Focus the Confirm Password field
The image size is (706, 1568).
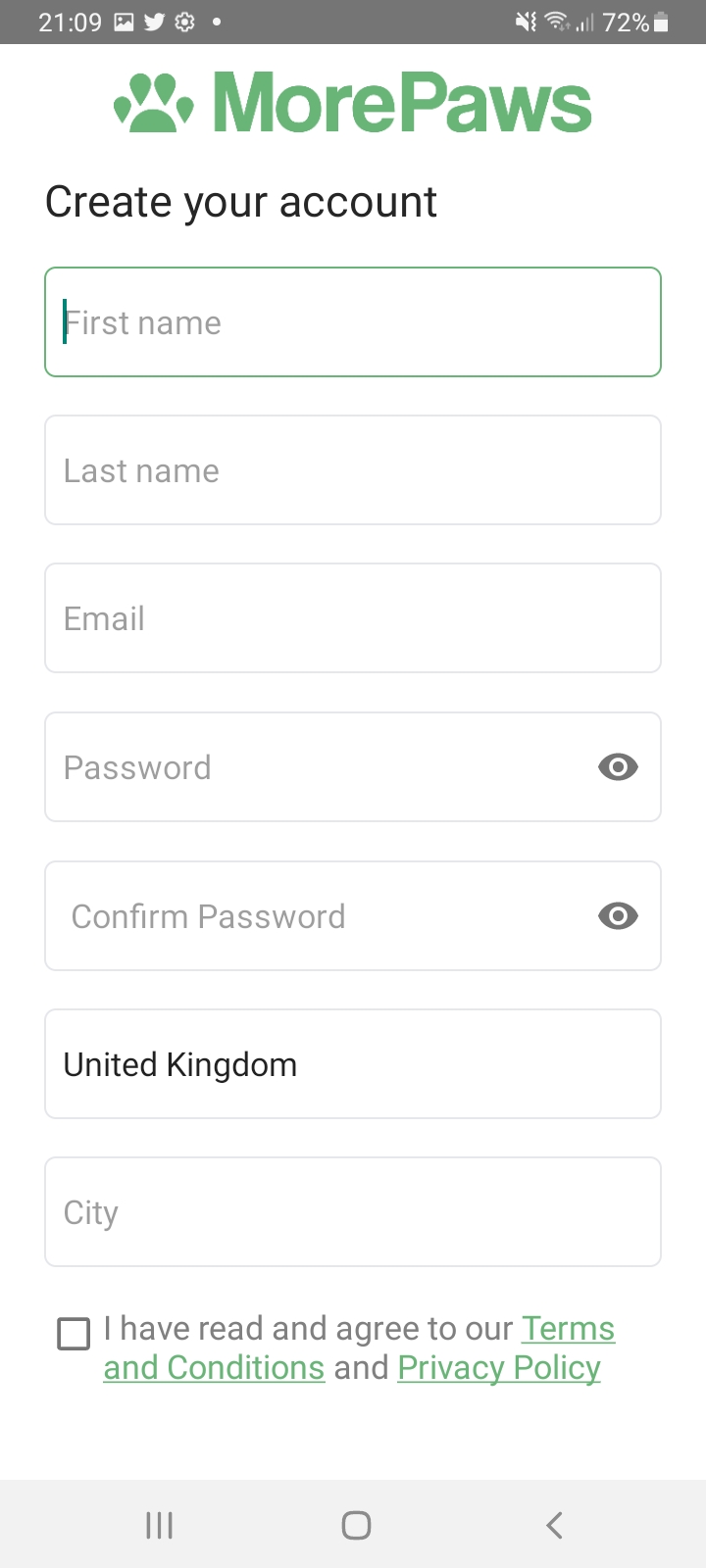(x=314, y=916)
